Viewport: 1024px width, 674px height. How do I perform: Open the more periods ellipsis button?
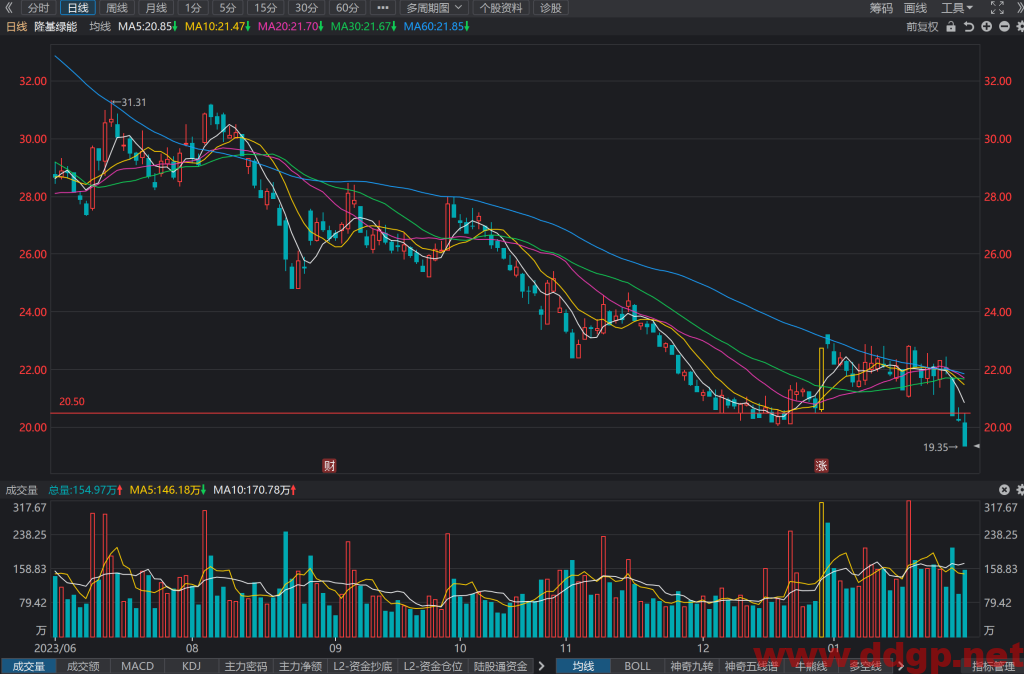pyautogui.click(x=383, y=8)
